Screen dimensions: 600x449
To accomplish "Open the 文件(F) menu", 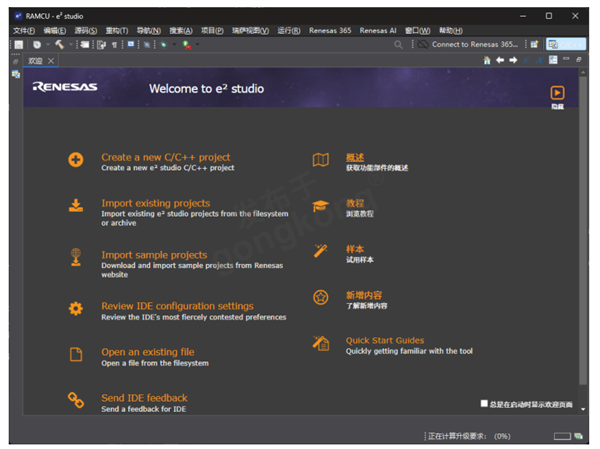I will [x=24, y=31].
